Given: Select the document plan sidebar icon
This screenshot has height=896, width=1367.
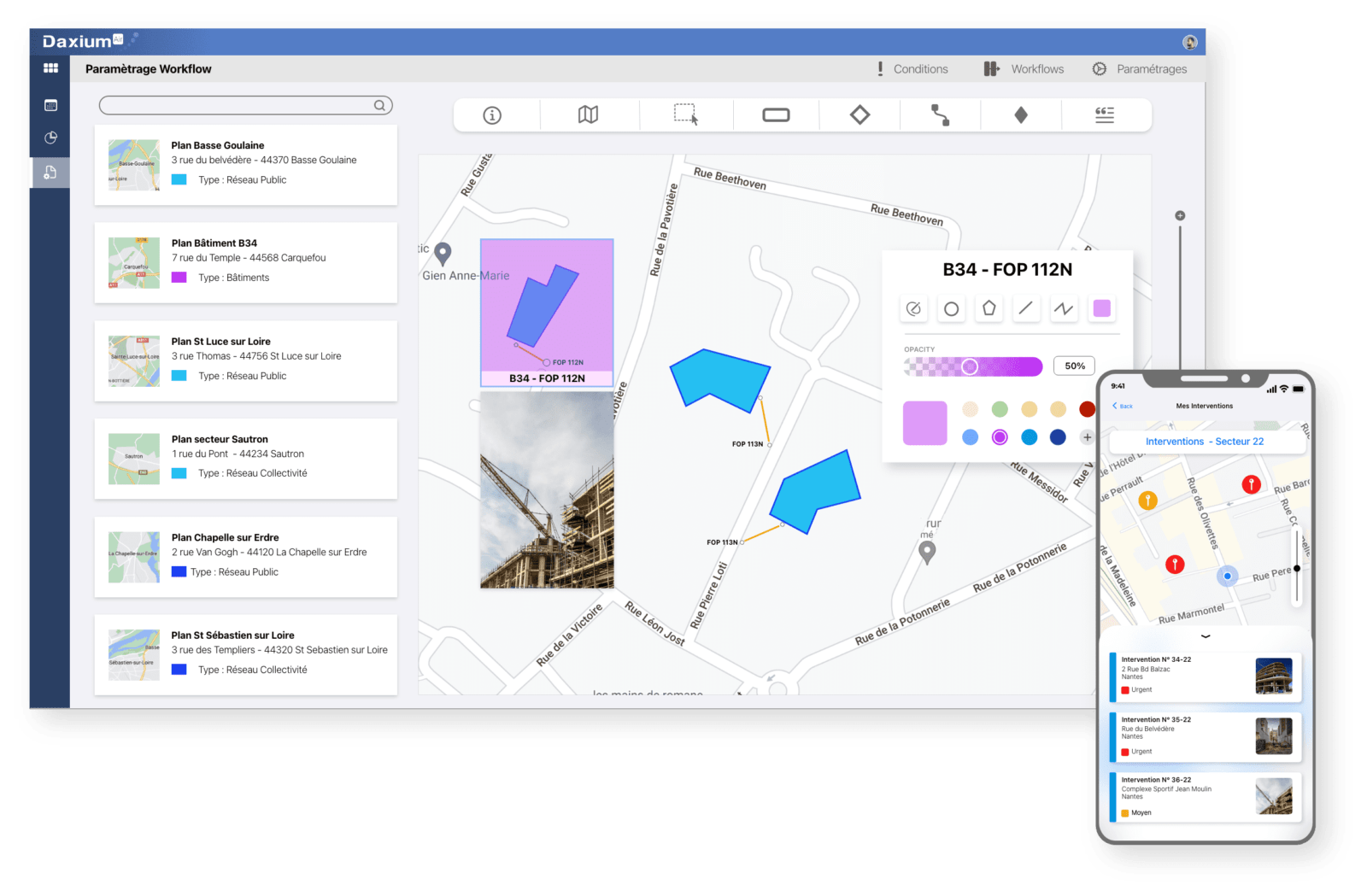Looking at the screenshot, I should coord(50,173).
